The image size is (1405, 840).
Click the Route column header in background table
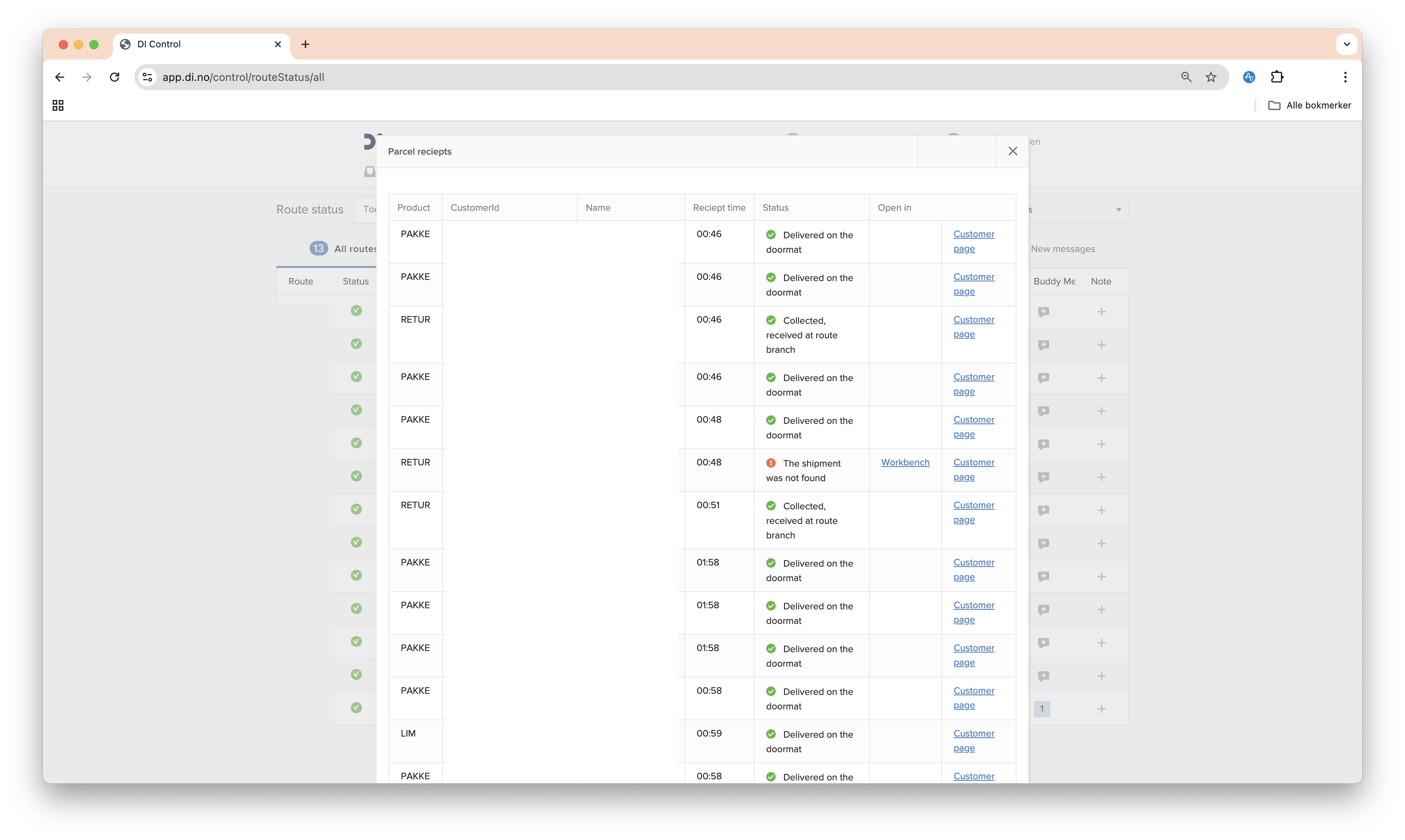coord(300,281)
